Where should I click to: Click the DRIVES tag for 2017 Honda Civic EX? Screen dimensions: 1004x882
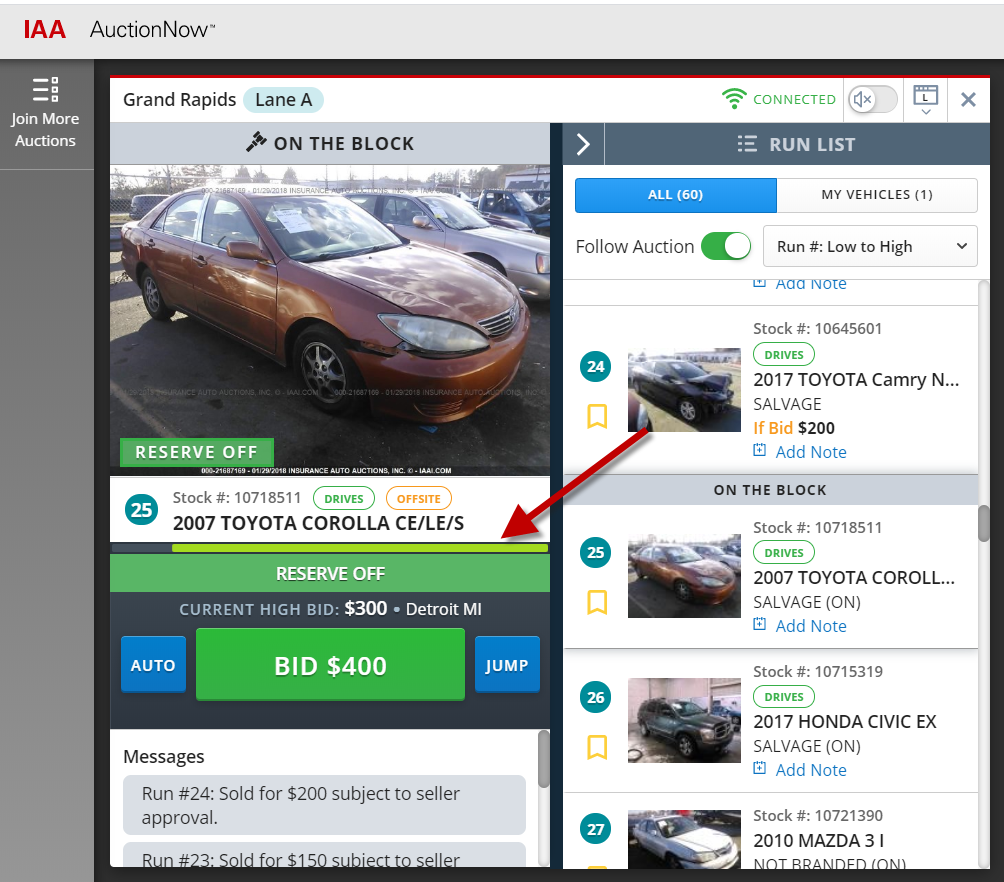[784, 697]
